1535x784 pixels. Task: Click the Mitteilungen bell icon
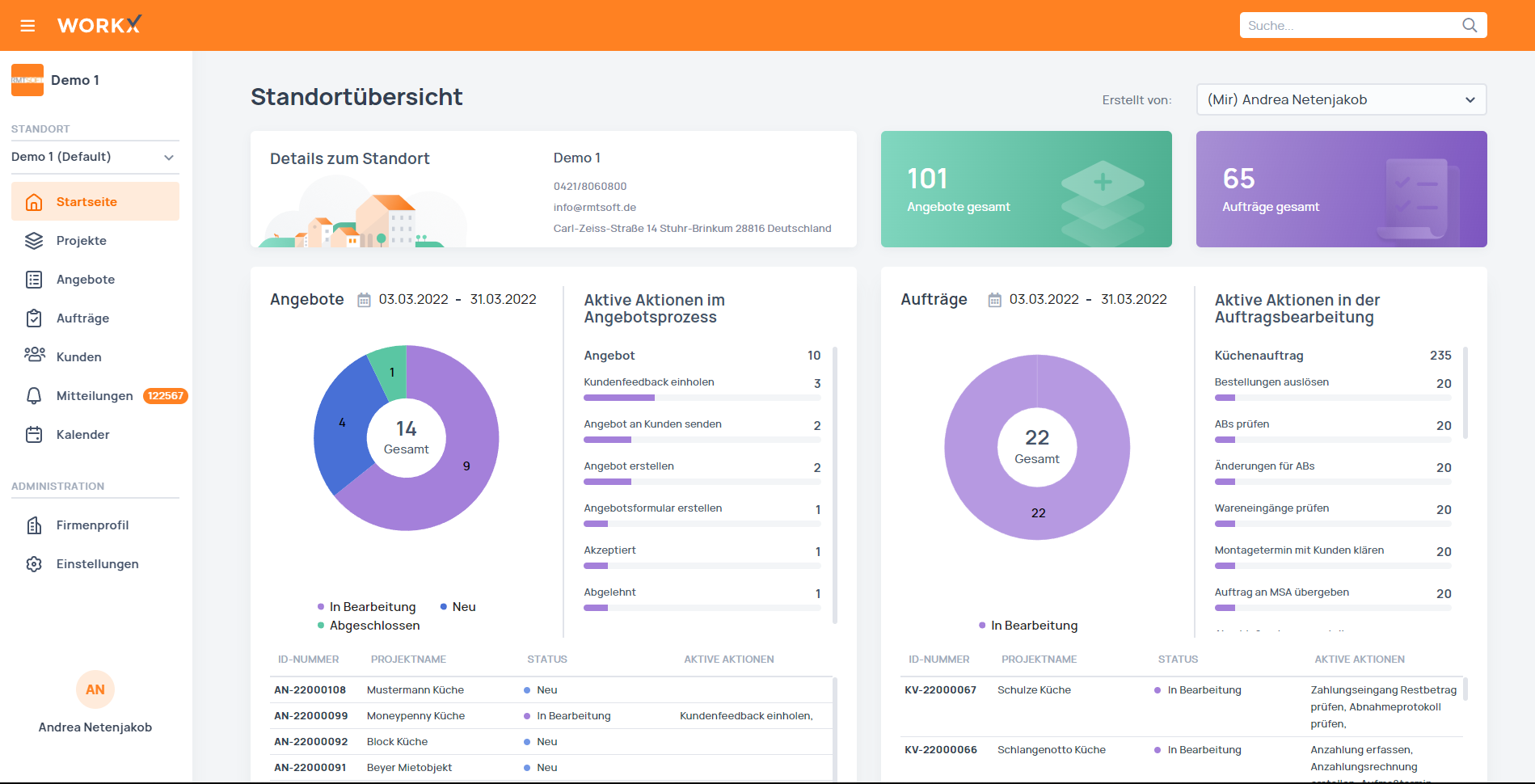click(34, 396)
